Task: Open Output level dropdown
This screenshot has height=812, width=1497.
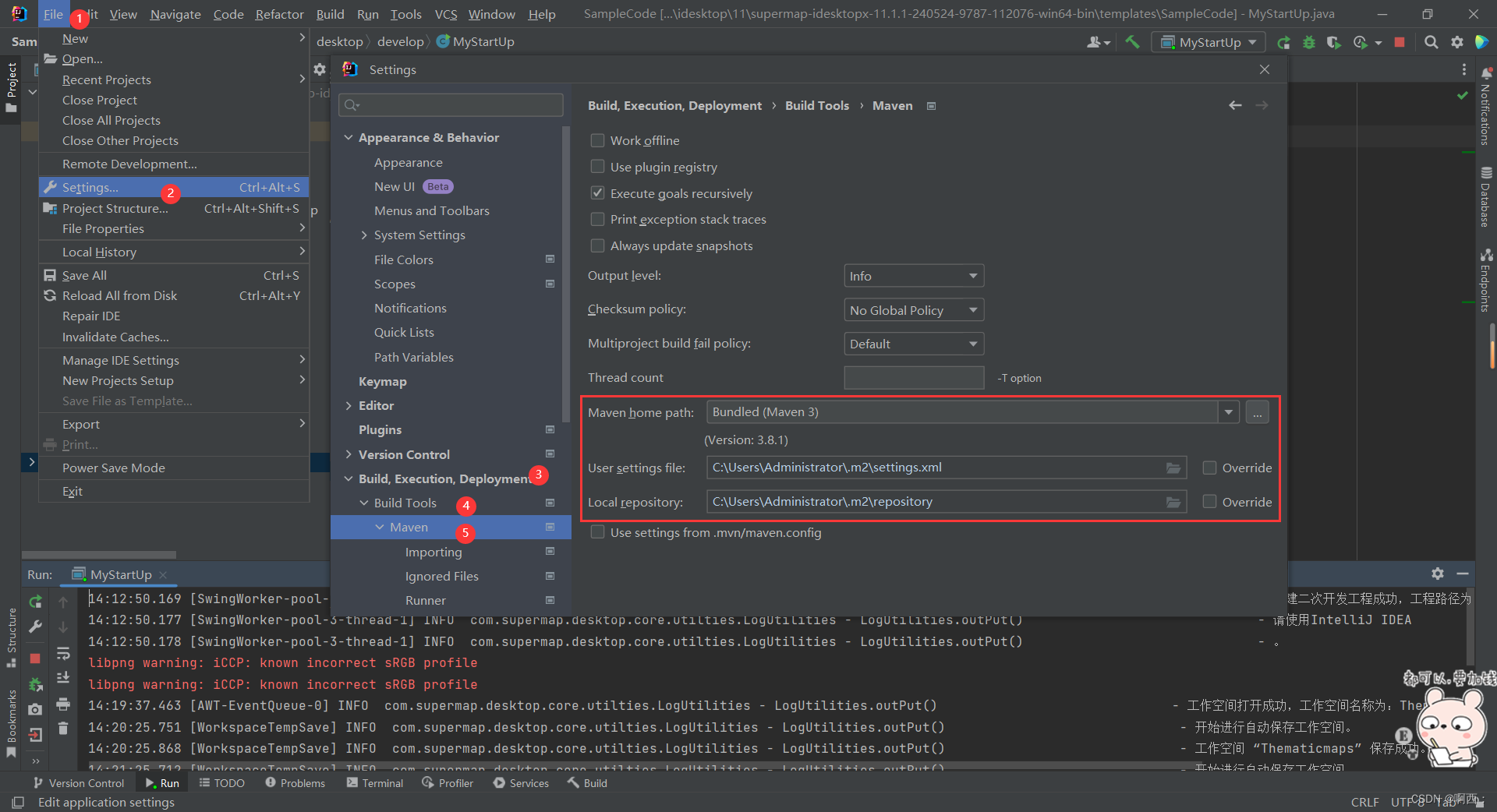Action: [914, 276]
